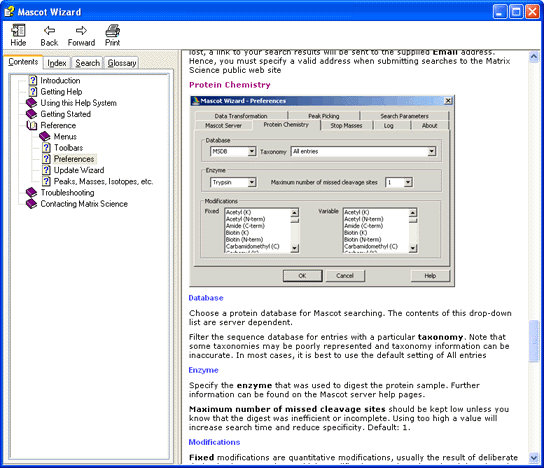Image resolution: width=544 pixels, height=468 pixels.
Task: Collapse the open Reference book icon
Action: (x=32, y=125)
